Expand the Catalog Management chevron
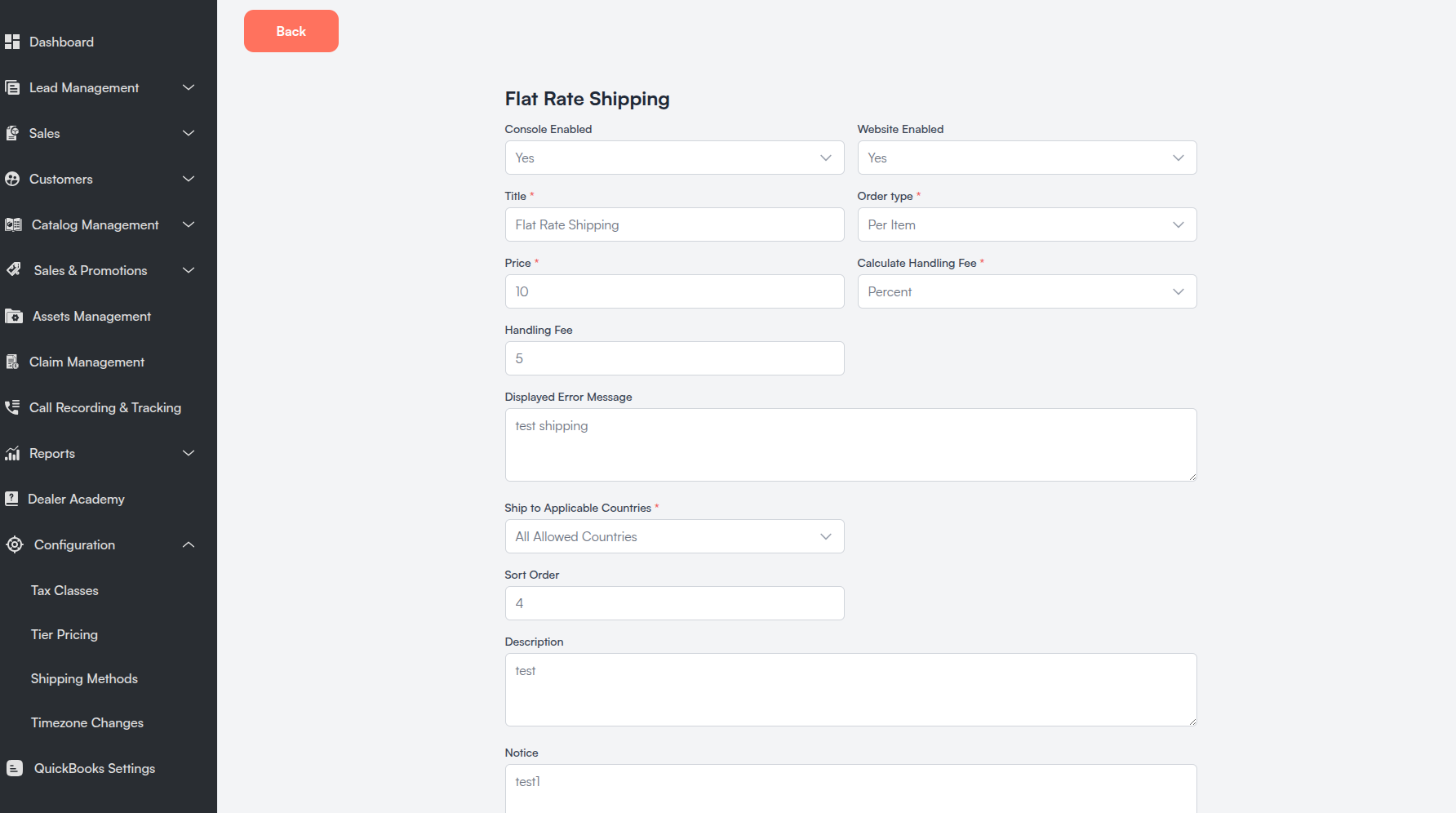This screenshot has height=813, width=1456. coord(189,224)
